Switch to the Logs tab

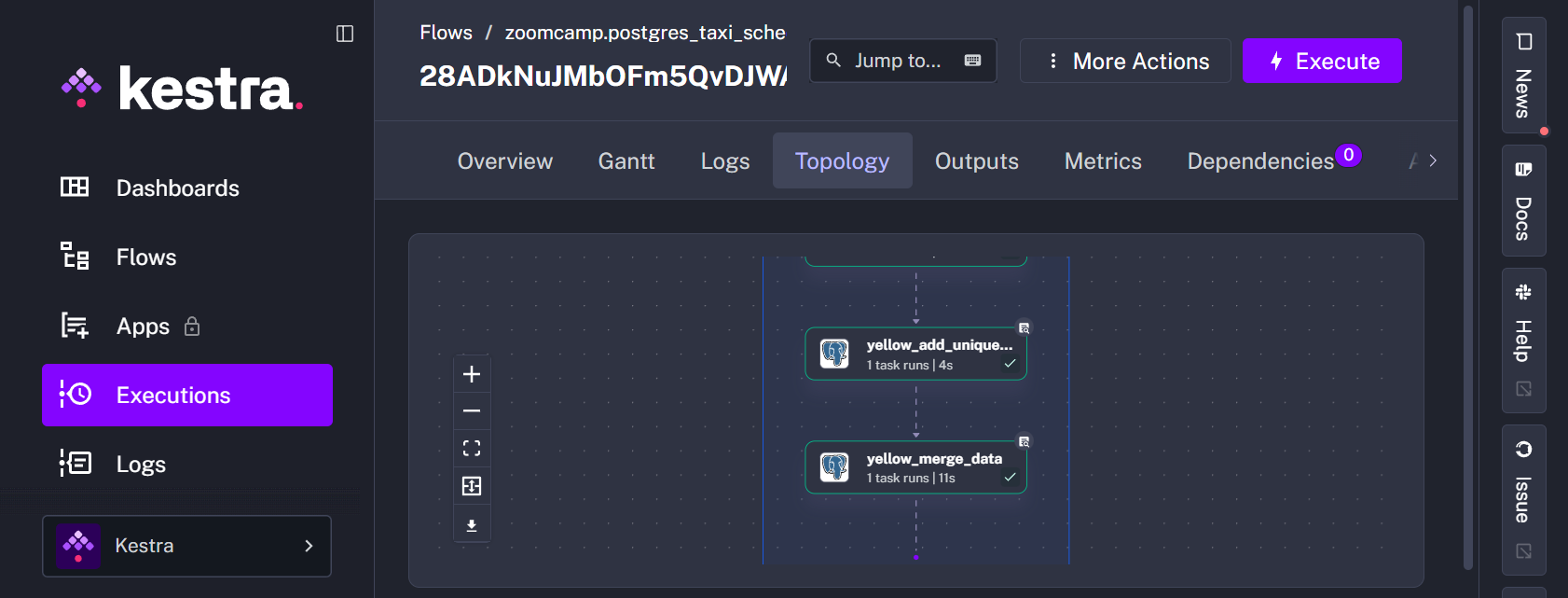[x=725, y=160]
